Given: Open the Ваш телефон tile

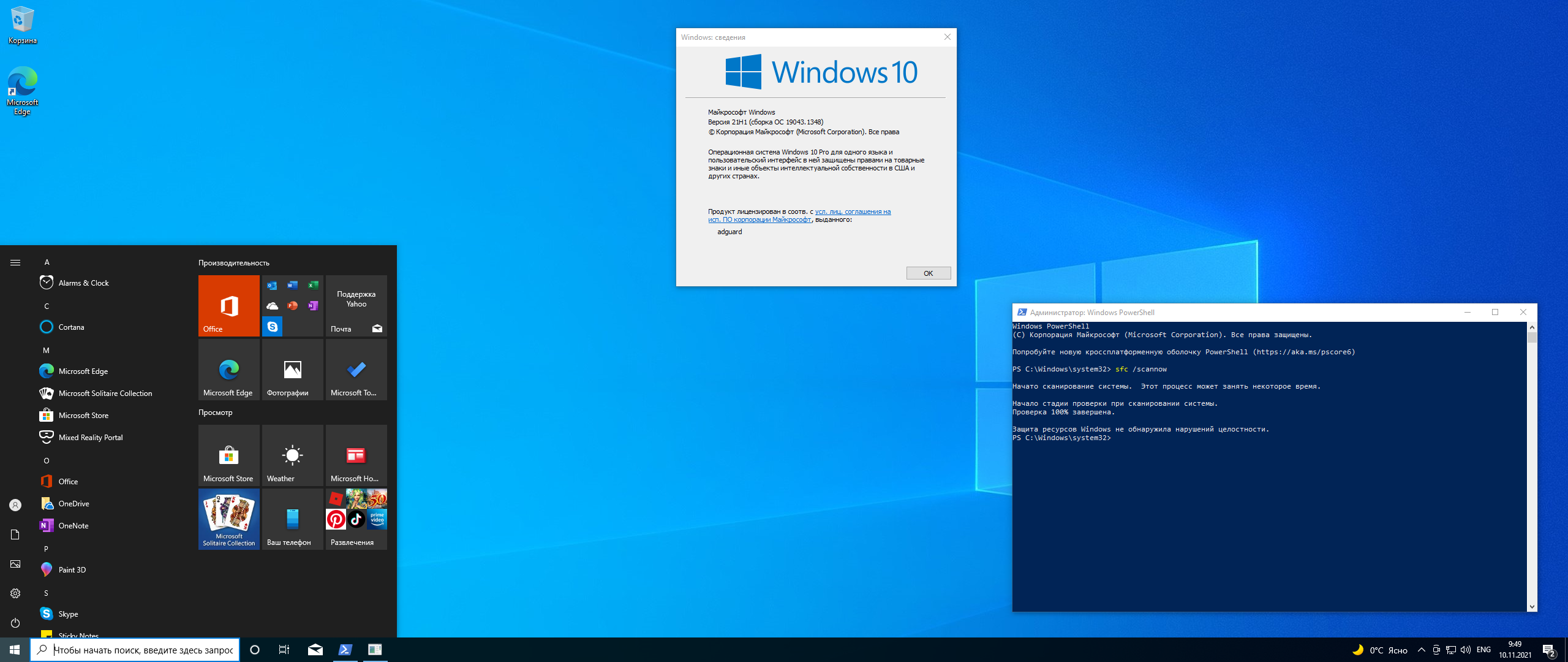Looking at the screenshot, I should [x=293, y=519].
